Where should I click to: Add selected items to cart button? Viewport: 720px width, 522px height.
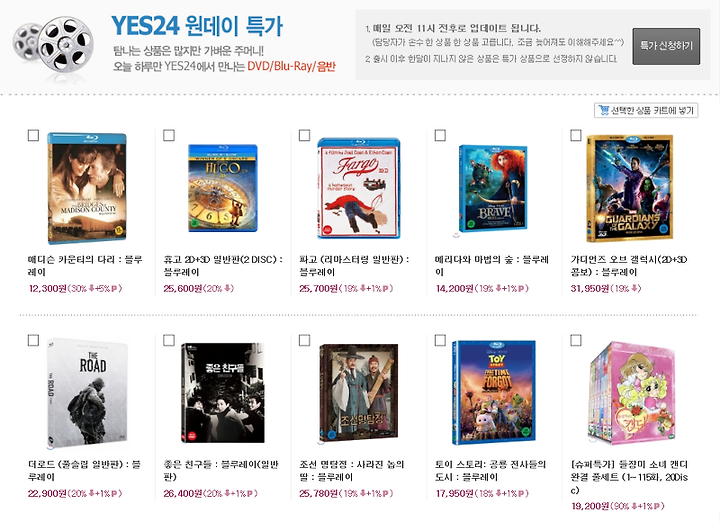(646, 110)
